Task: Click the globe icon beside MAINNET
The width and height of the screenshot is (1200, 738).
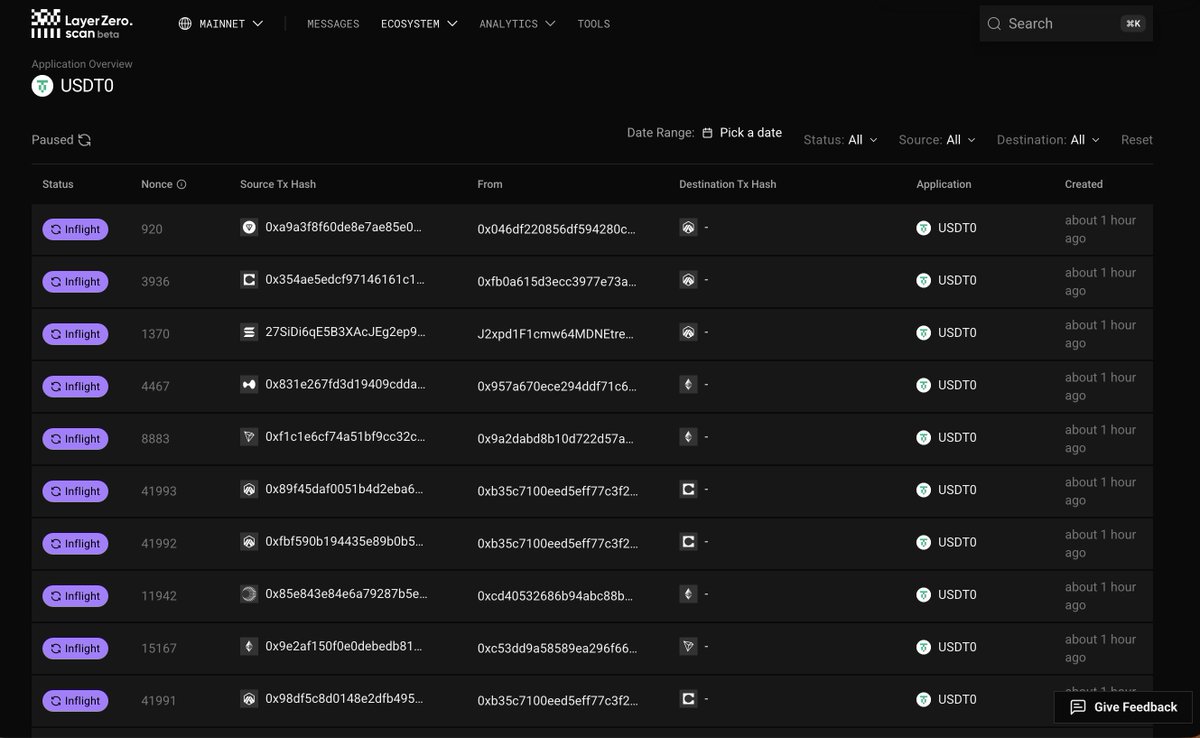Action: 185,24
